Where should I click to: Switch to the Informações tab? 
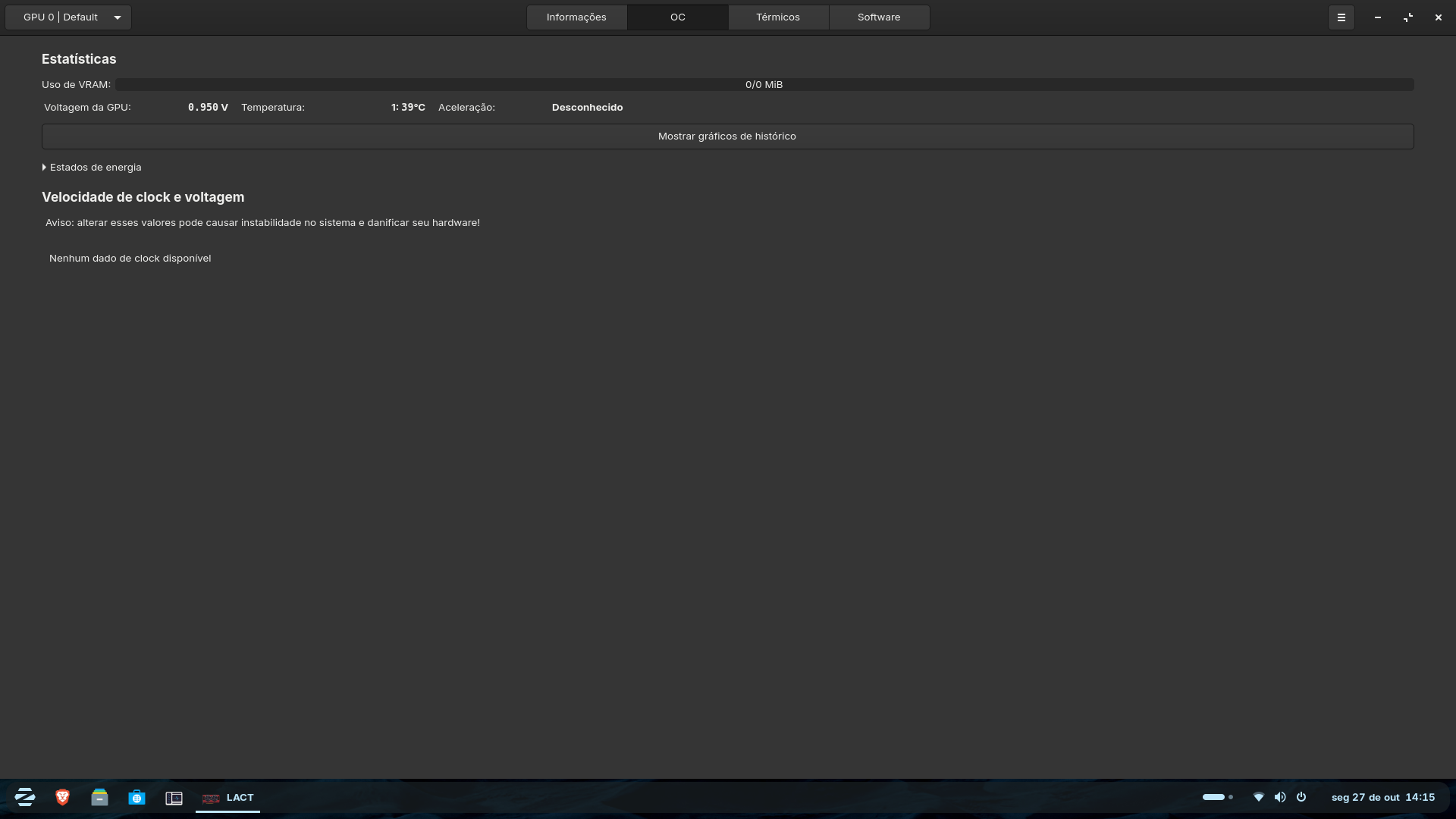[576, 17]
